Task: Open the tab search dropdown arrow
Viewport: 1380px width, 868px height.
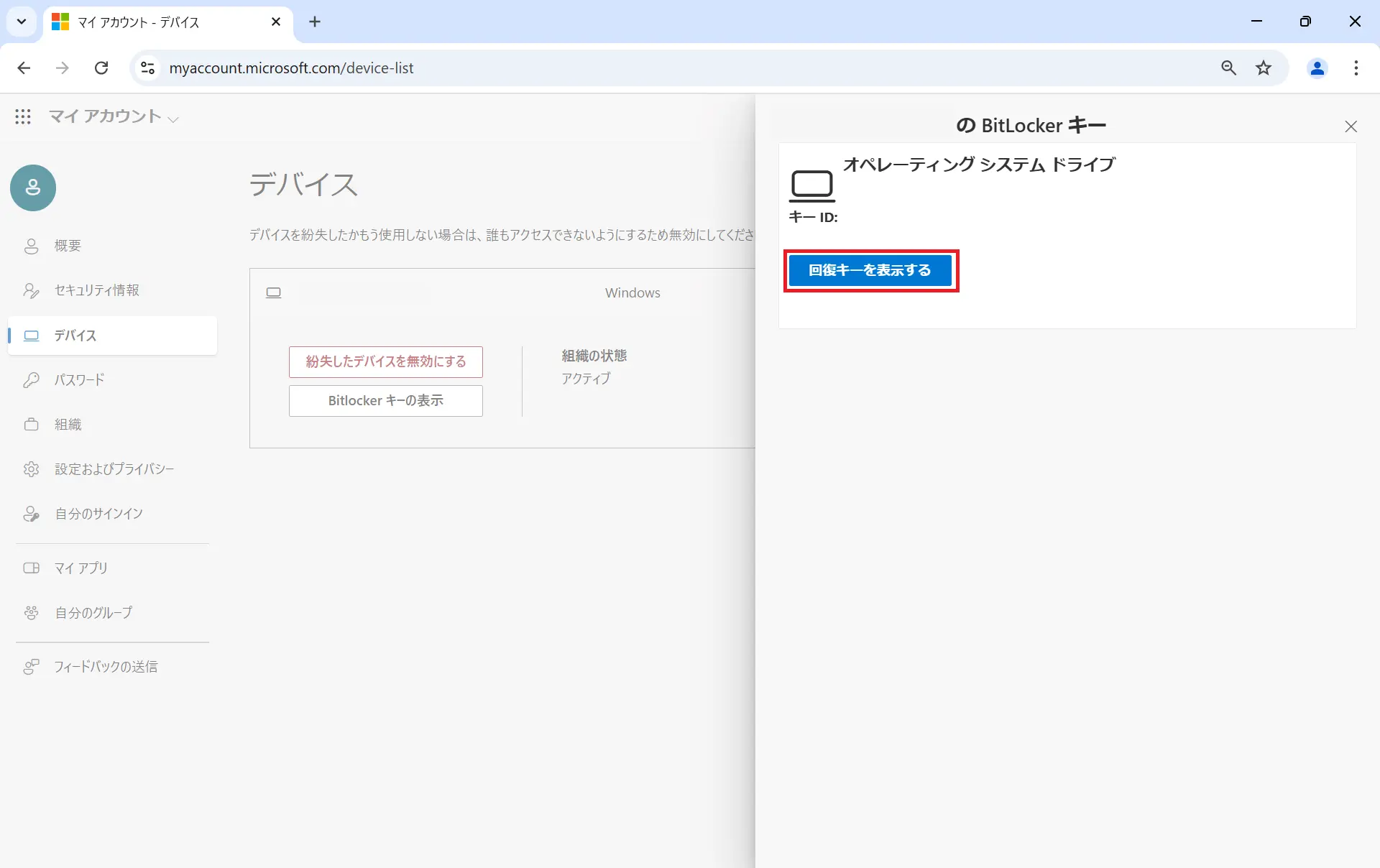Action: tap(22, 22)
